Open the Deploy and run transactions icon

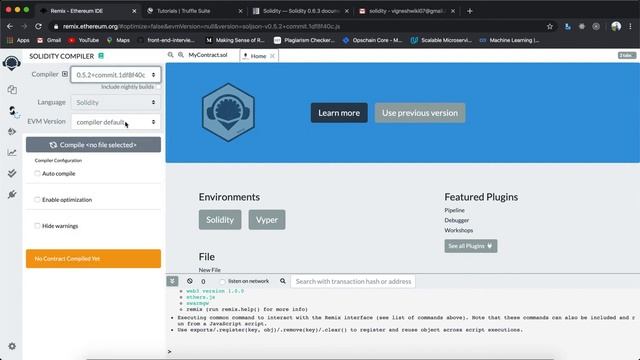click(12, 131)
